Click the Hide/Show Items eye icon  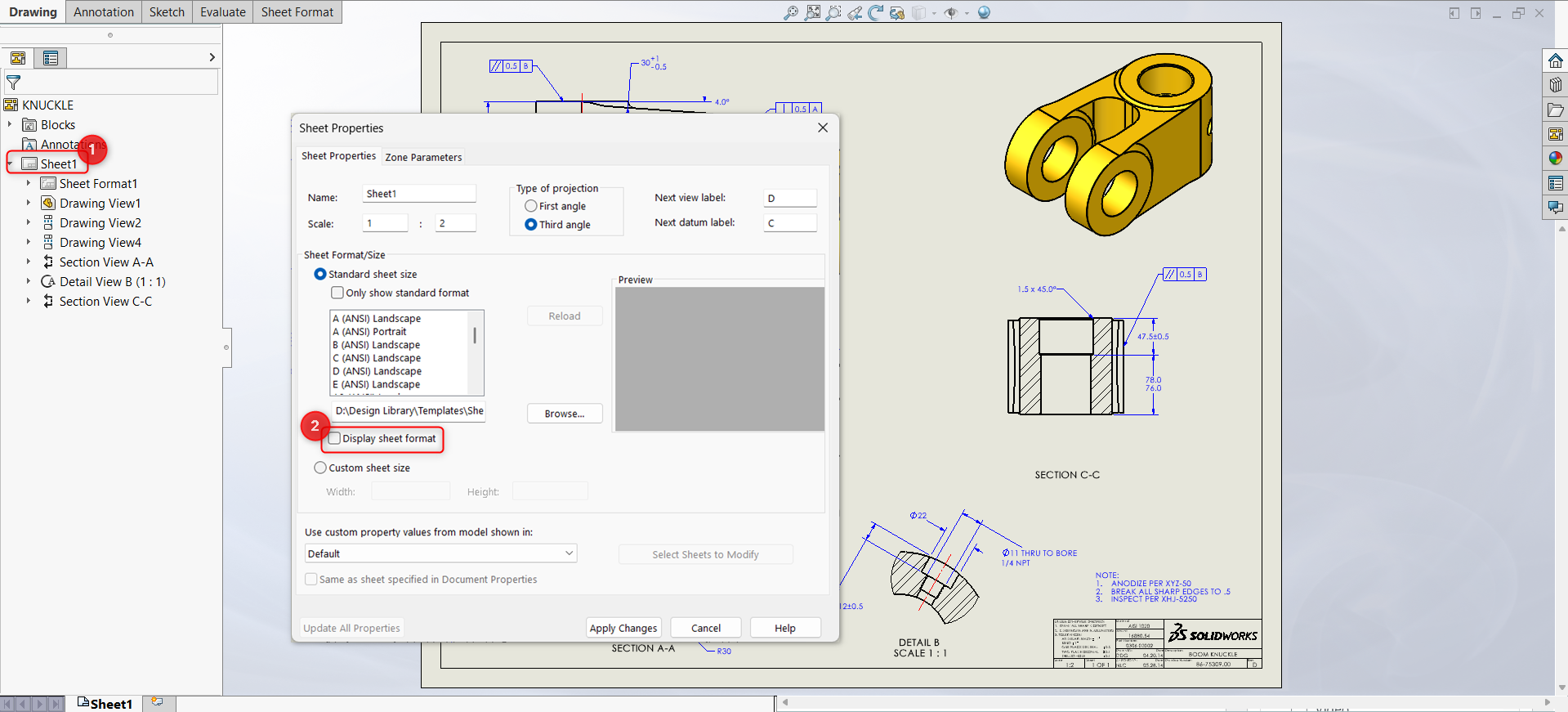coord(950,13)
